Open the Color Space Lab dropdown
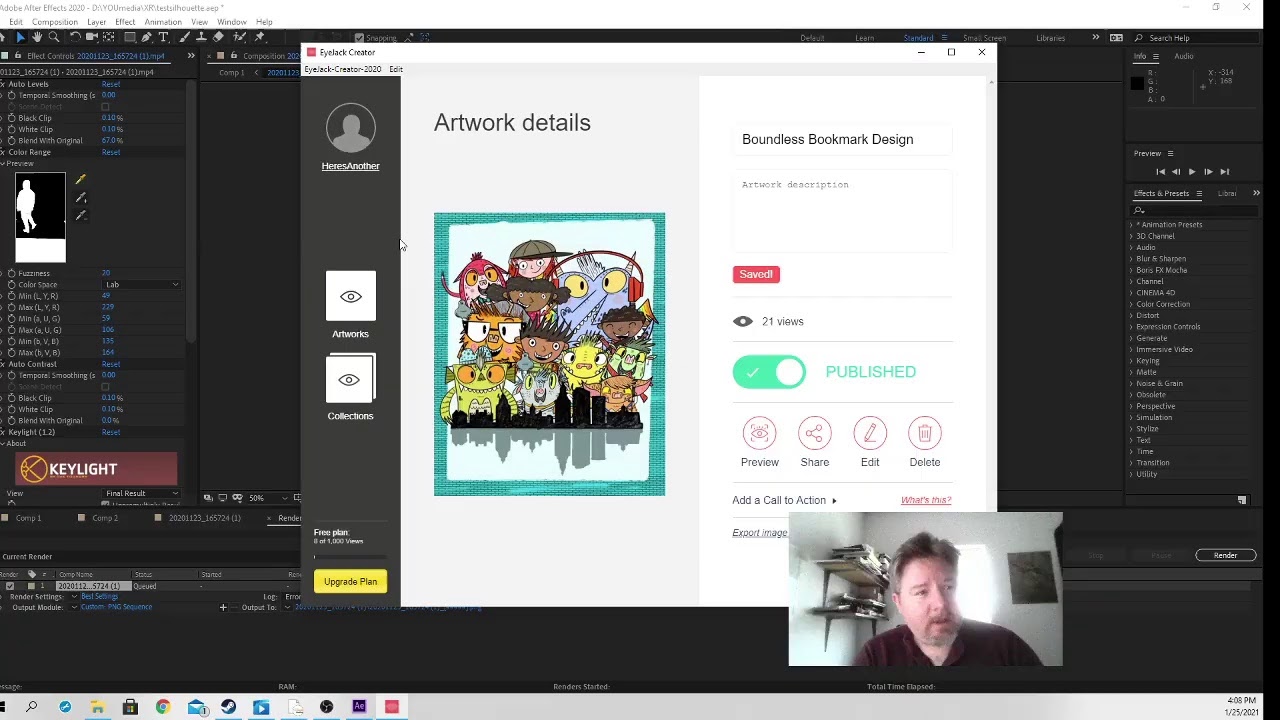The width and height of the screenshot is (1280, 720). pos(141,285)
